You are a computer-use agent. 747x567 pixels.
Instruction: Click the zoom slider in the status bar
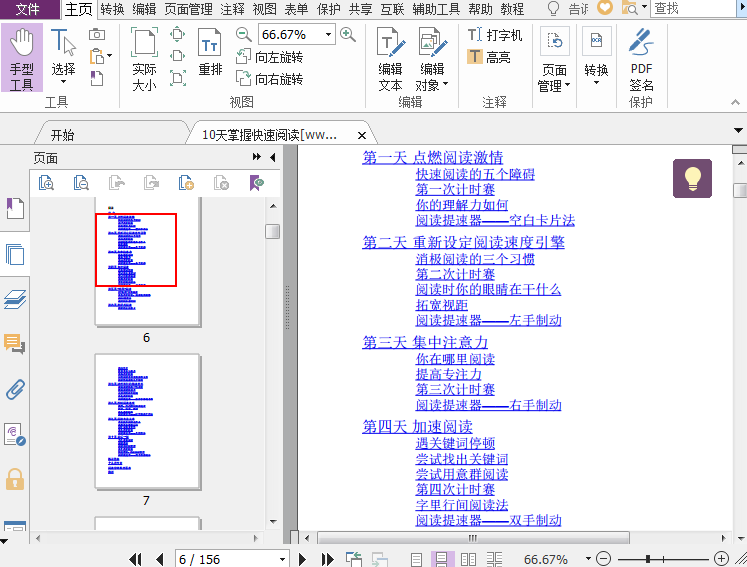[x=649, y=559]
